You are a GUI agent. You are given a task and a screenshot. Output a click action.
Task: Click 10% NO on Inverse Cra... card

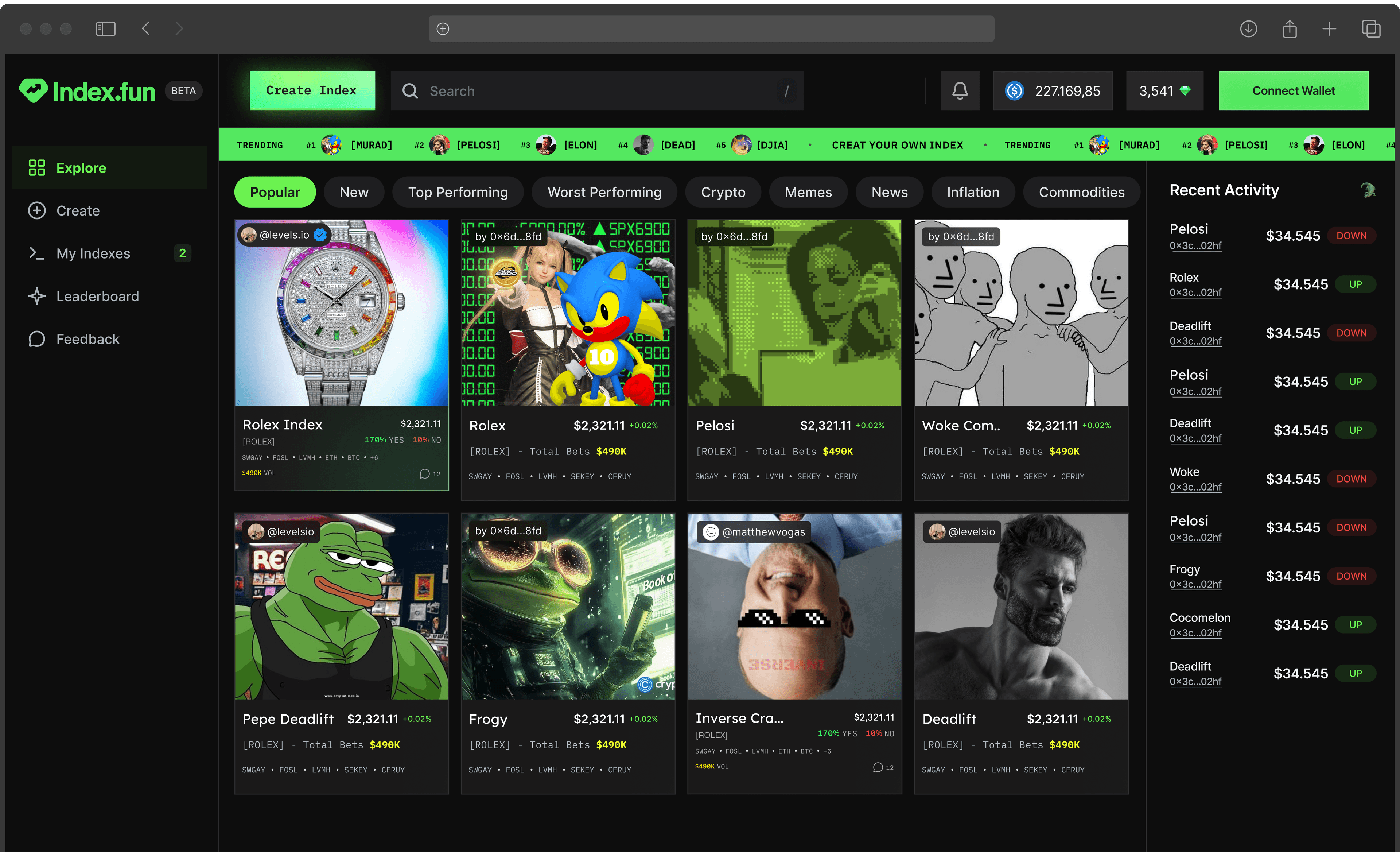879,734
